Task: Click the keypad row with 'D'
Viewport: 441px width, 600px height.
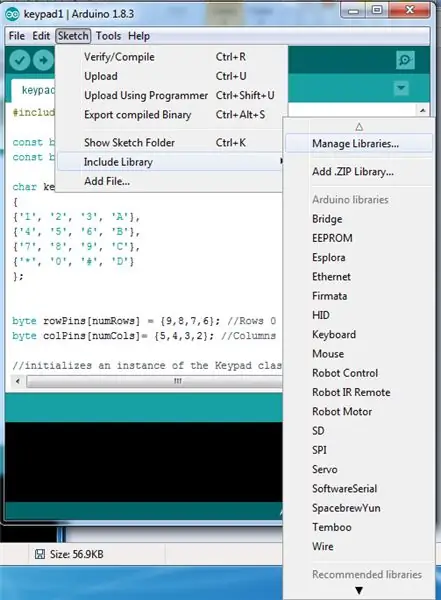Action: (x=74, y=262)
